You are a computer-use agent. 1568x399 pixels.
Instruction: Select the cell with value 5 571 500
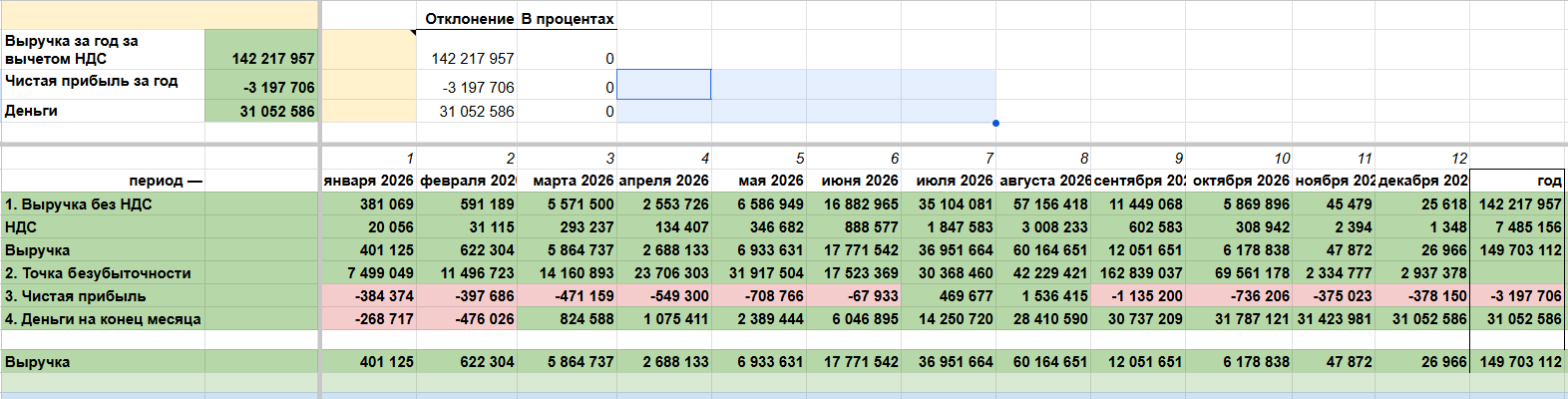(567, 204)
